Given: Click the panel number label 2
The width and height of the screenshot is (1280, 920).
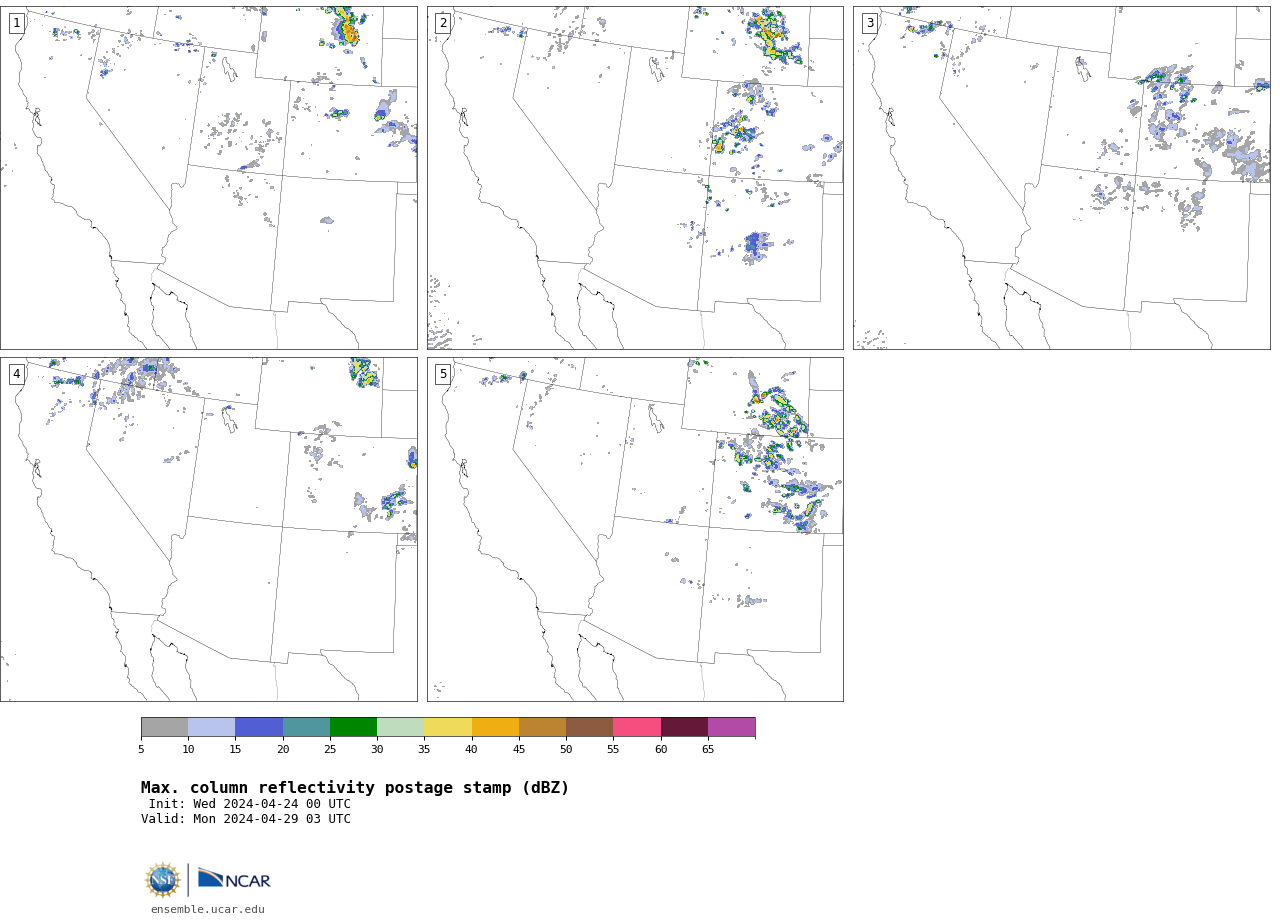Looking at the screenshot, I should point(443,23).
